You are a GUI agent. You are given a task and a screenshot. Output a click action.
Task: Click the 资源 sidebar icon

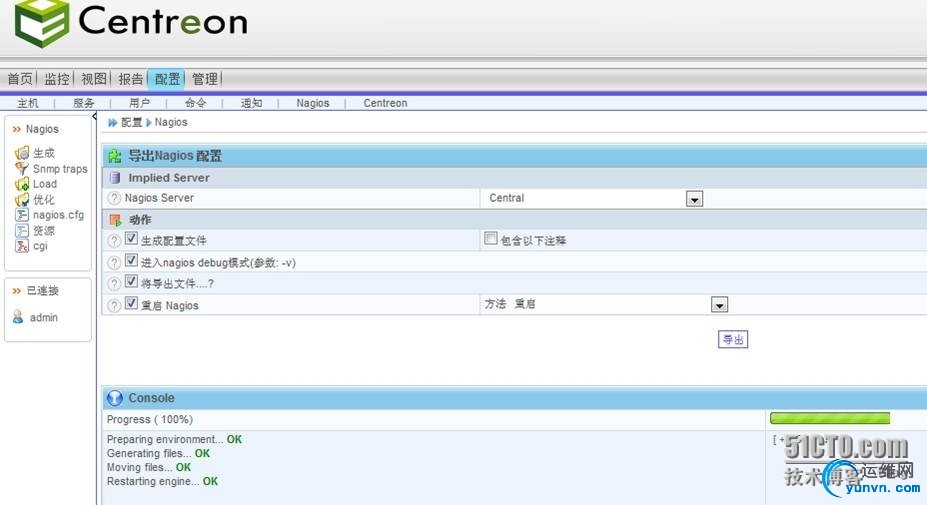click(x=22, y=231)
